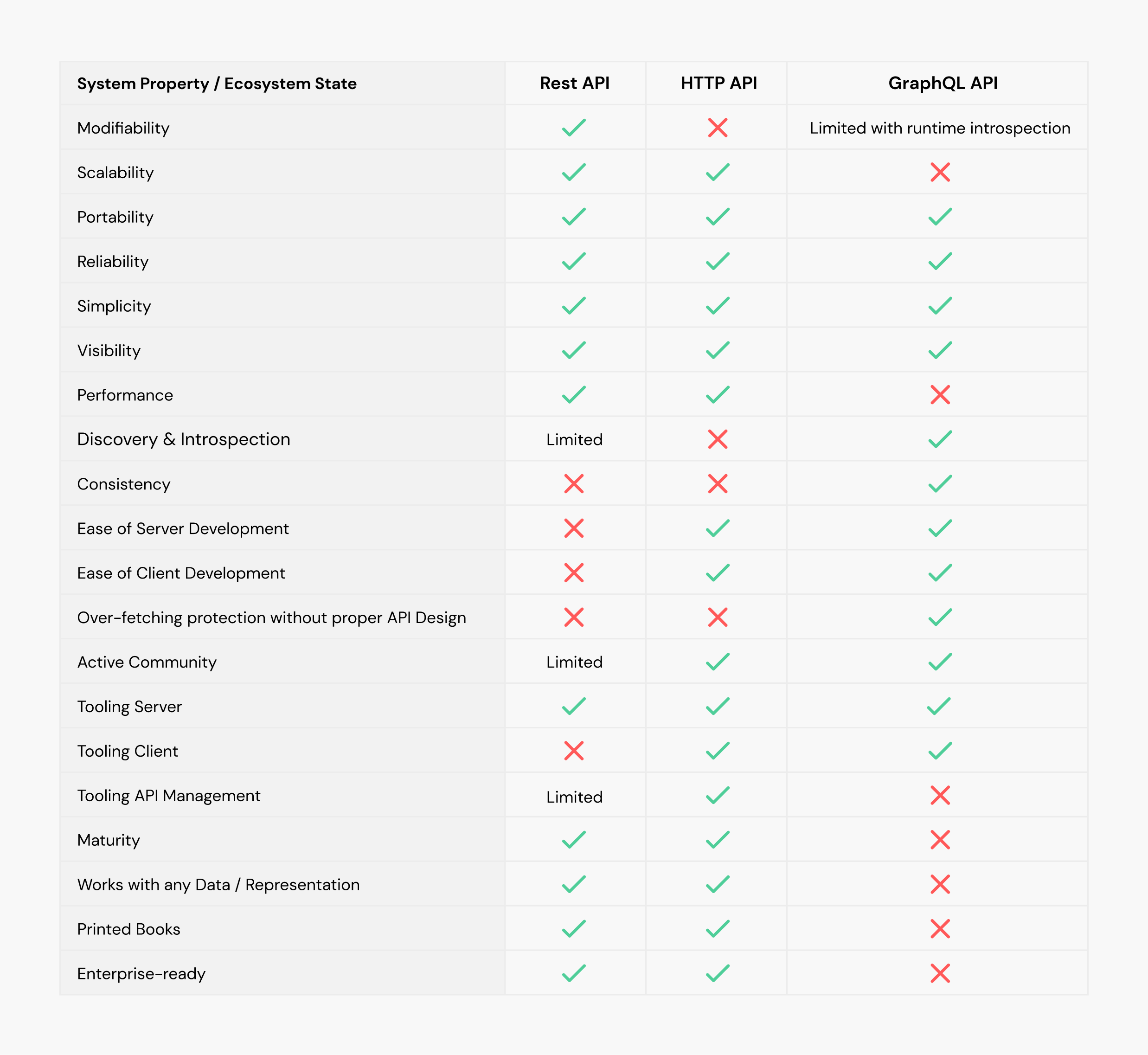The height and width of the screenshot is (1055, 1148).
Task: Click the Rest API checkmark for Modifiability
Action: (574, 127)
